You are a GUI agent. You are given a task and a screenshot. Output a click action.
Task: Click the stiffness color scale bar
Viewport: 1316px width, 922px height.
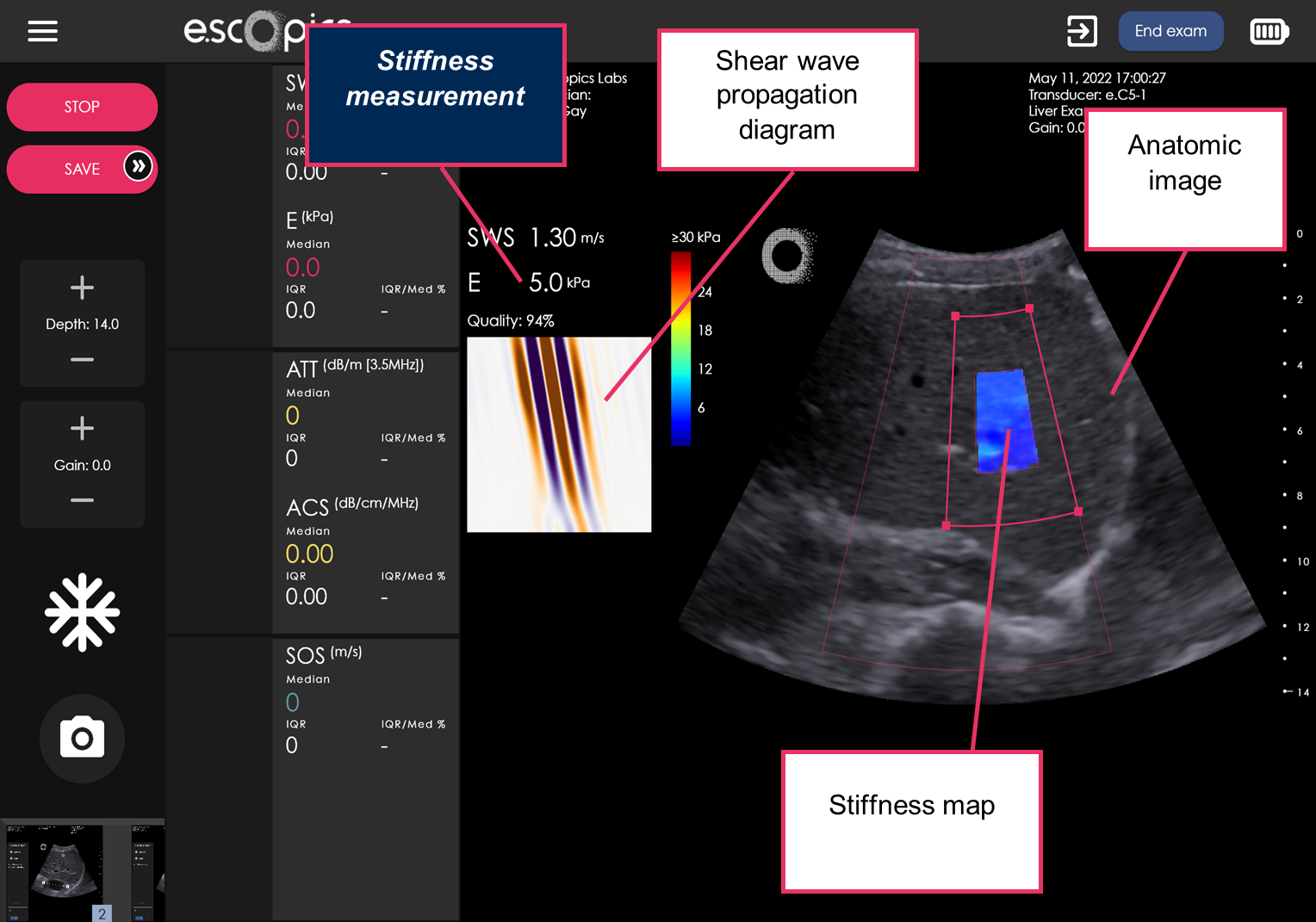point(680,349)
